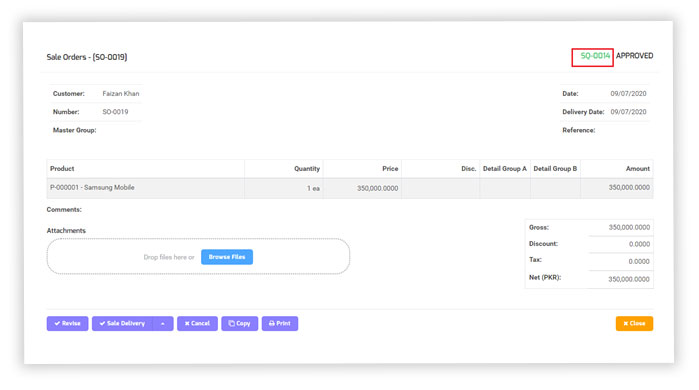699x390 pixels.
Task: Click the customer name Faizan Khan
Action: pos(121,94)
